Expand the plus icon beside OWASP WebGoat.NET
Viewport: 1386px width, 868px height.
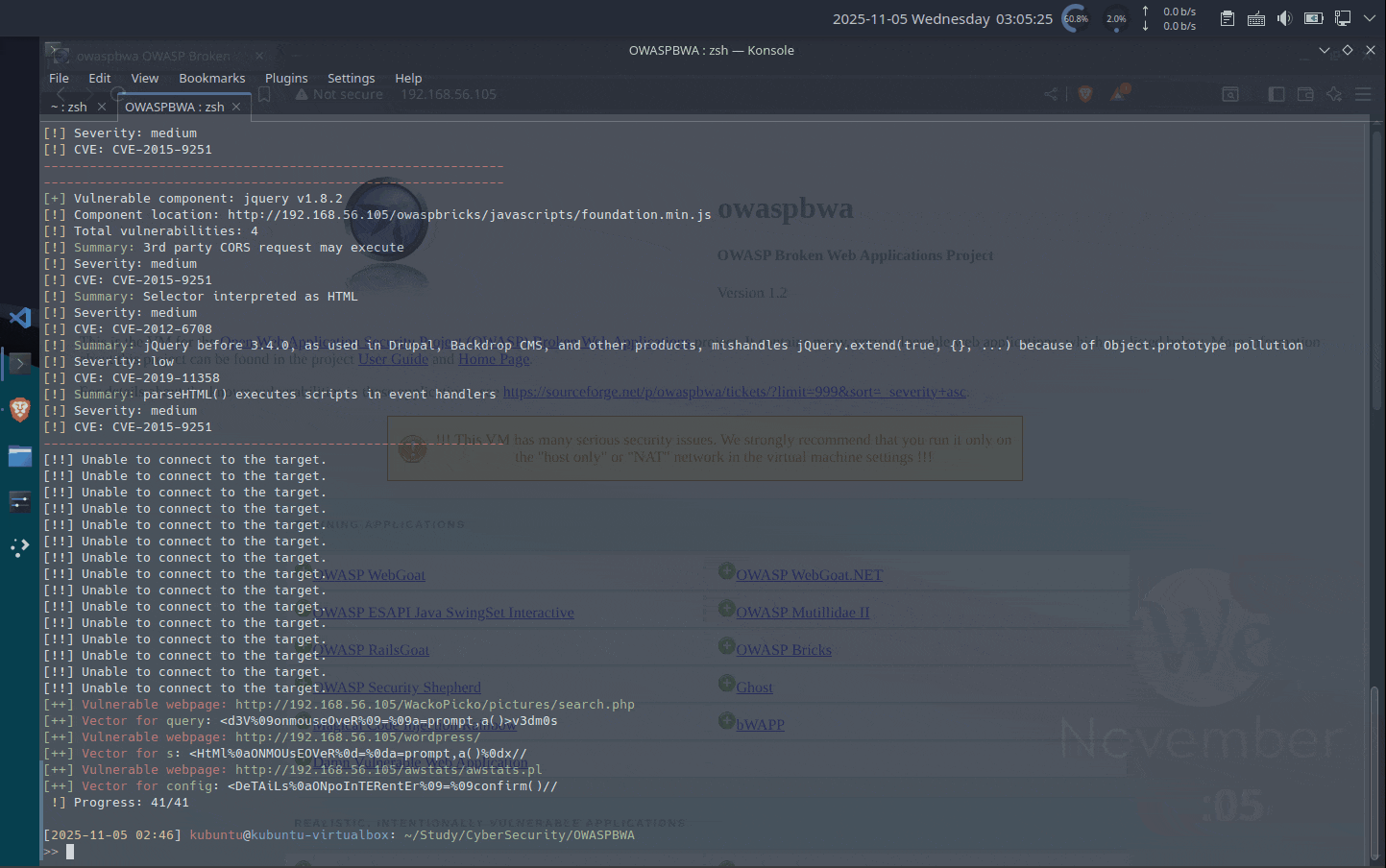pyautogui.click(x=727, y=571)
